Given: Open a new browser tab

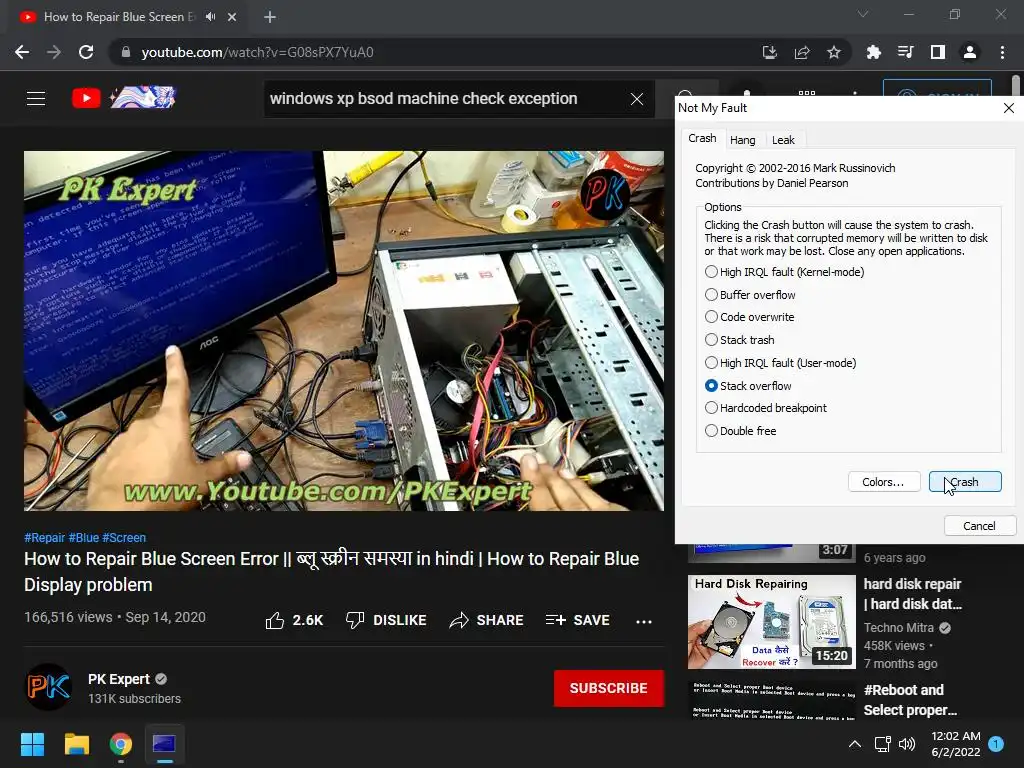Looking at the screenshot, I should (270, 17).
